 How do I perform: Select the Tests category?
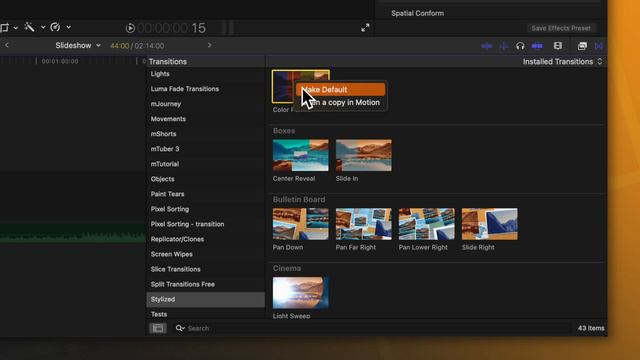point(159,315)
